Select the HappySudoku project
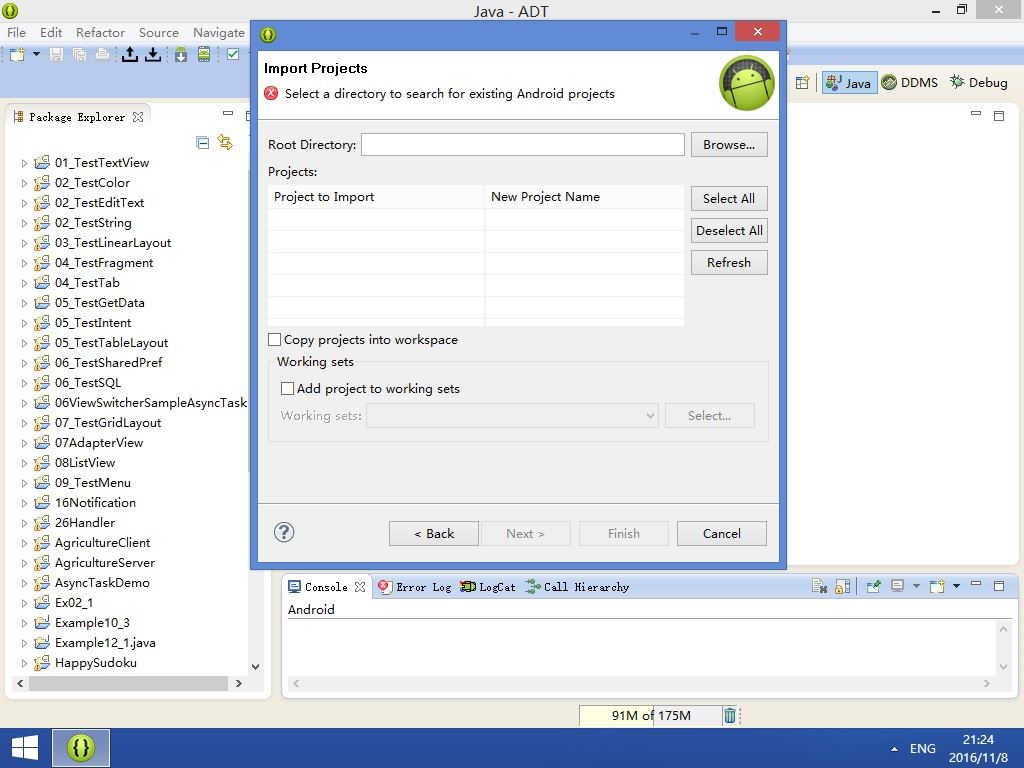Viewport: 1024px width, 768px height. (x=95, y=662)
